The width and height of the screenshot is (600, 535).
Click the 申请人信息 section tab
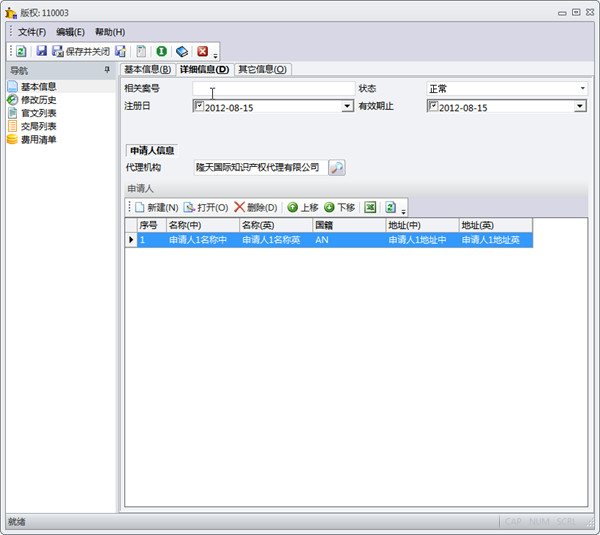[152, 150]
